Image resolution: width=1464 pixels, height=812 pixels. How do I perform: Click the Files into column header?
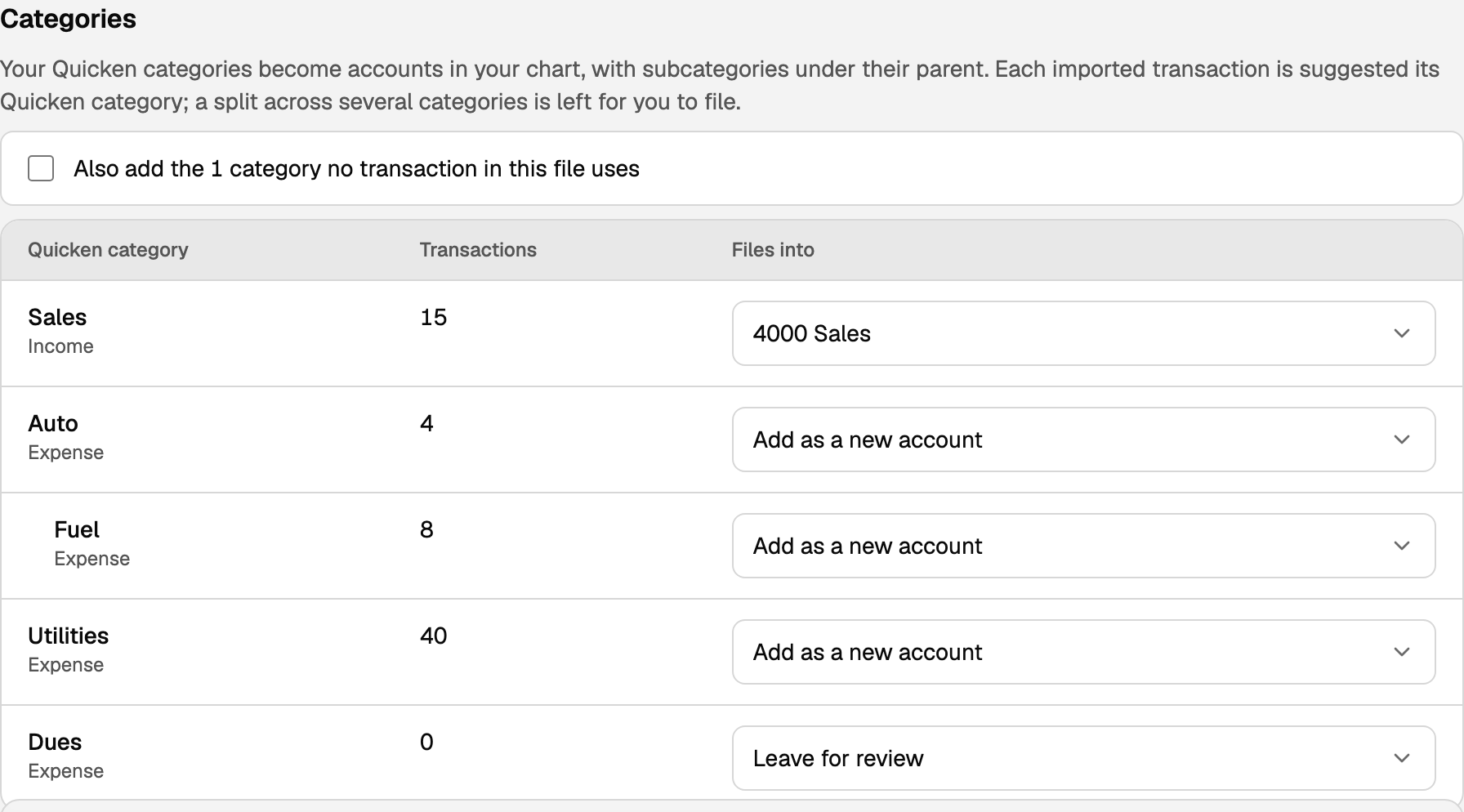(x=773, y=250)
